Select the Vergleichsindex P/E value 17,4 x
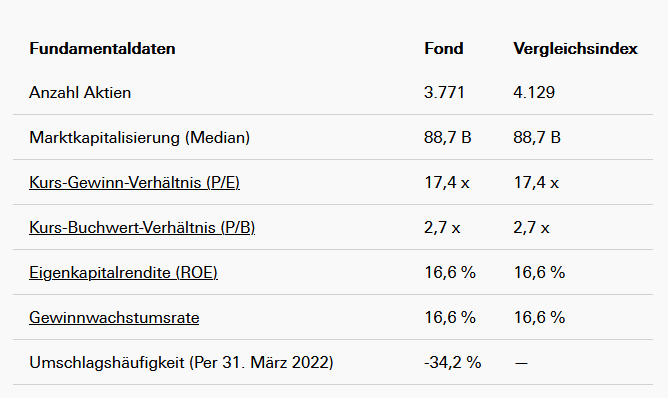 click(x=536, y=183)
